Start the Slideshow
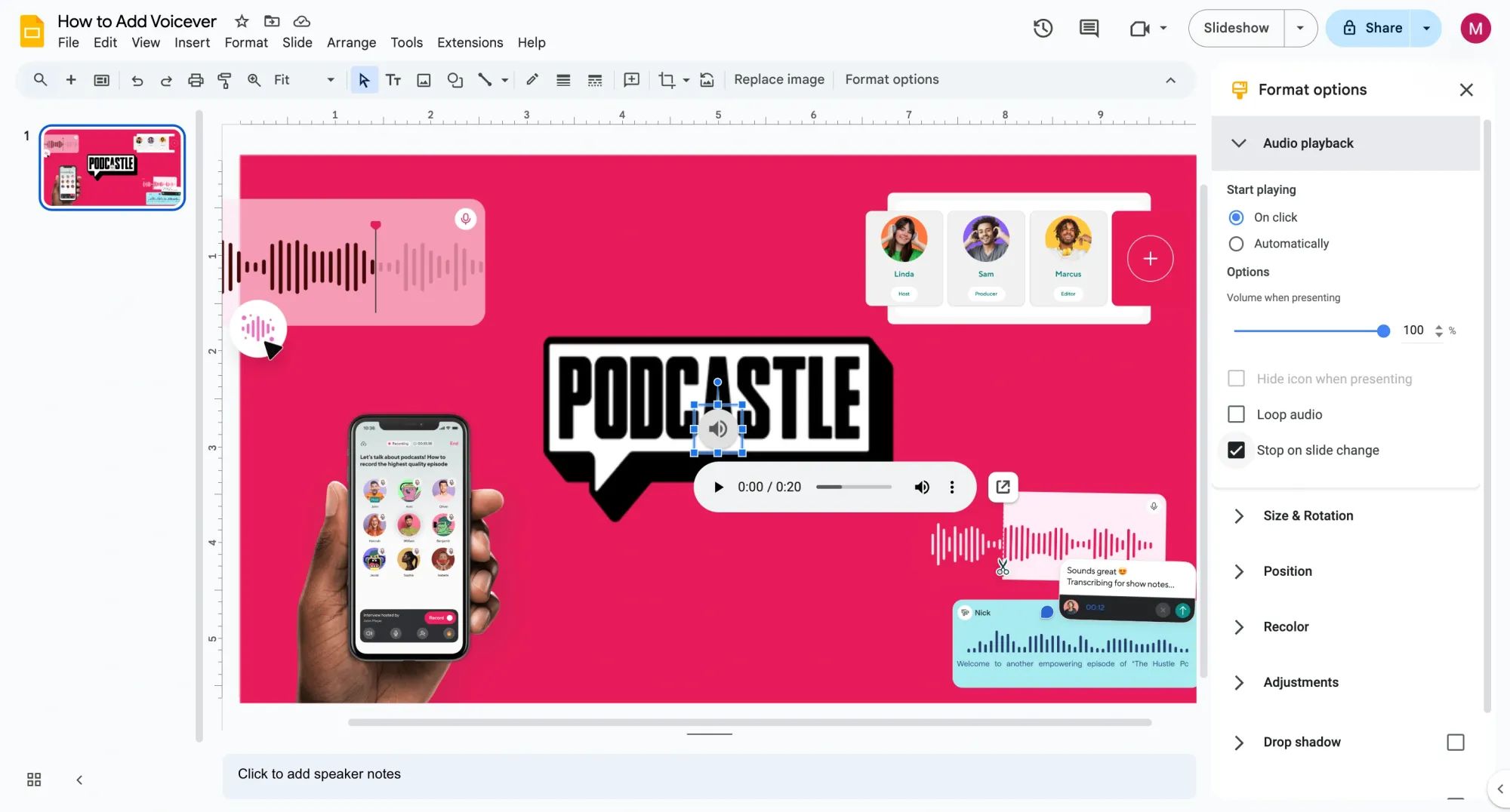This screenshot has width=1510, height=812. click(x=1235, y=28)
